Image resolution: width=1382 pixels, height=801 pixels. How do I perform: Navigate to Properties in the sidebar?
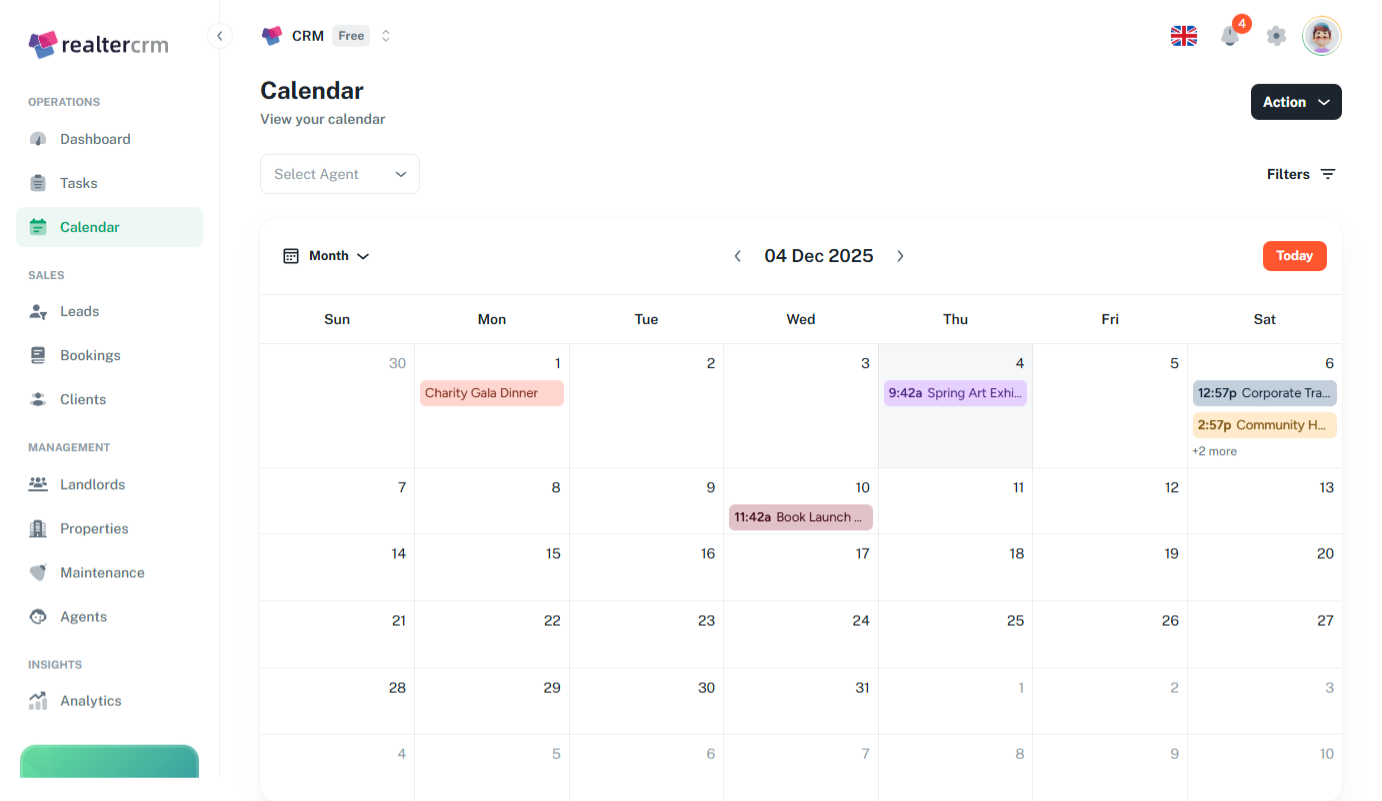point(94,529)
